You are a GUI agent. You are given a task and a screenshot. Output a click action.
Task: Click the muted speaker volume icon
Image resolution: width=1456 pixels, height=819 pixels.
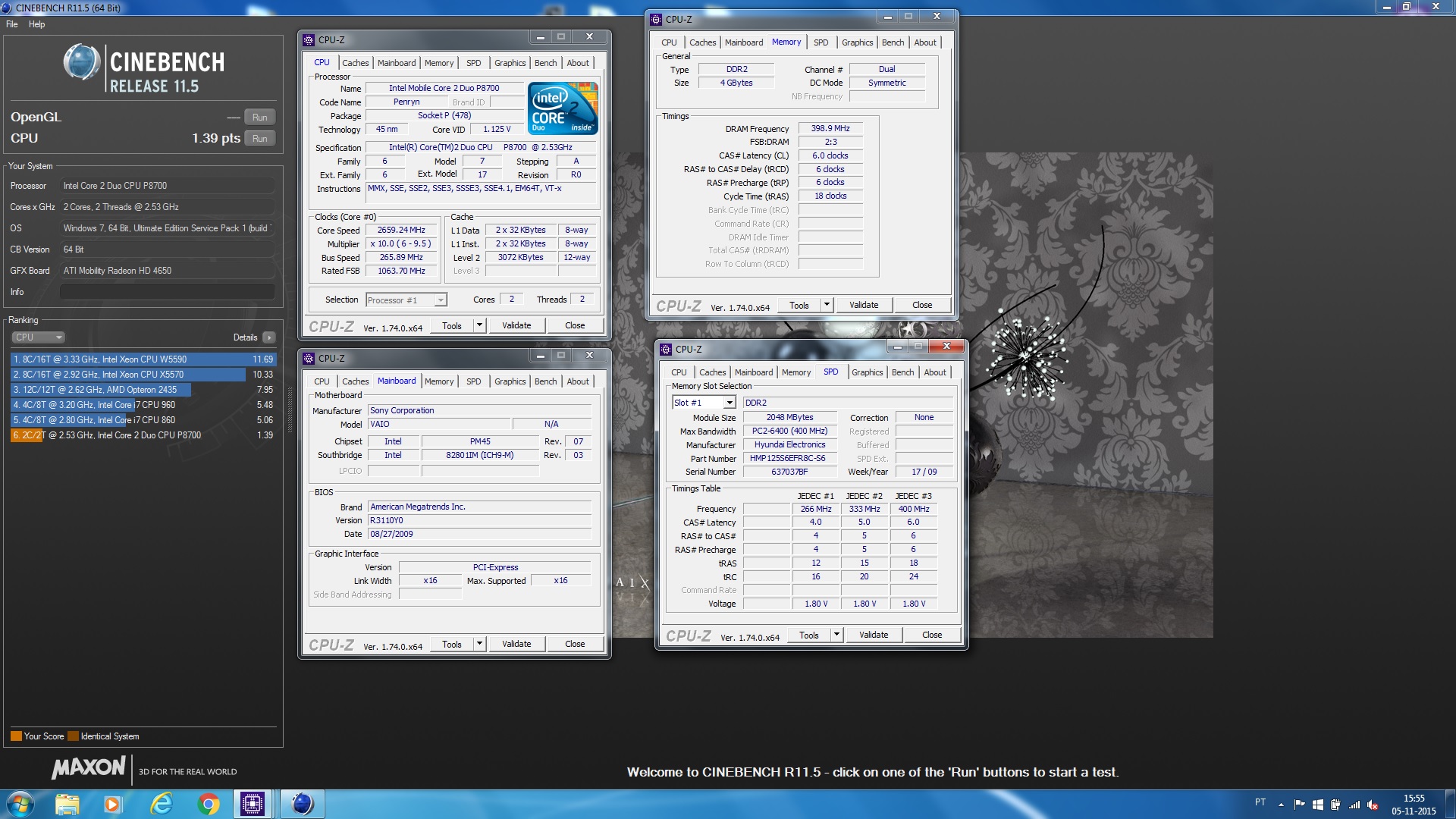point(1373,805)
